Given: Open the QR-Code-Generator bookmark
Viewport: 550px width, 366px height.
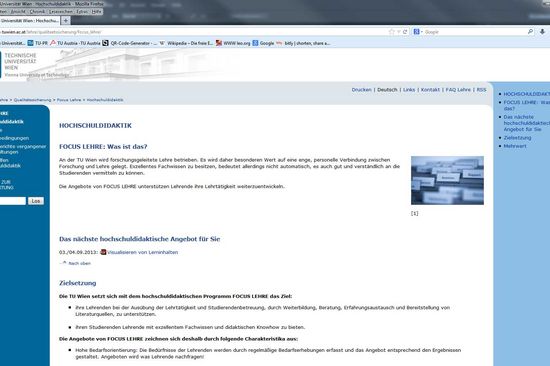Looking at the screenshot, I should point(130,43).
